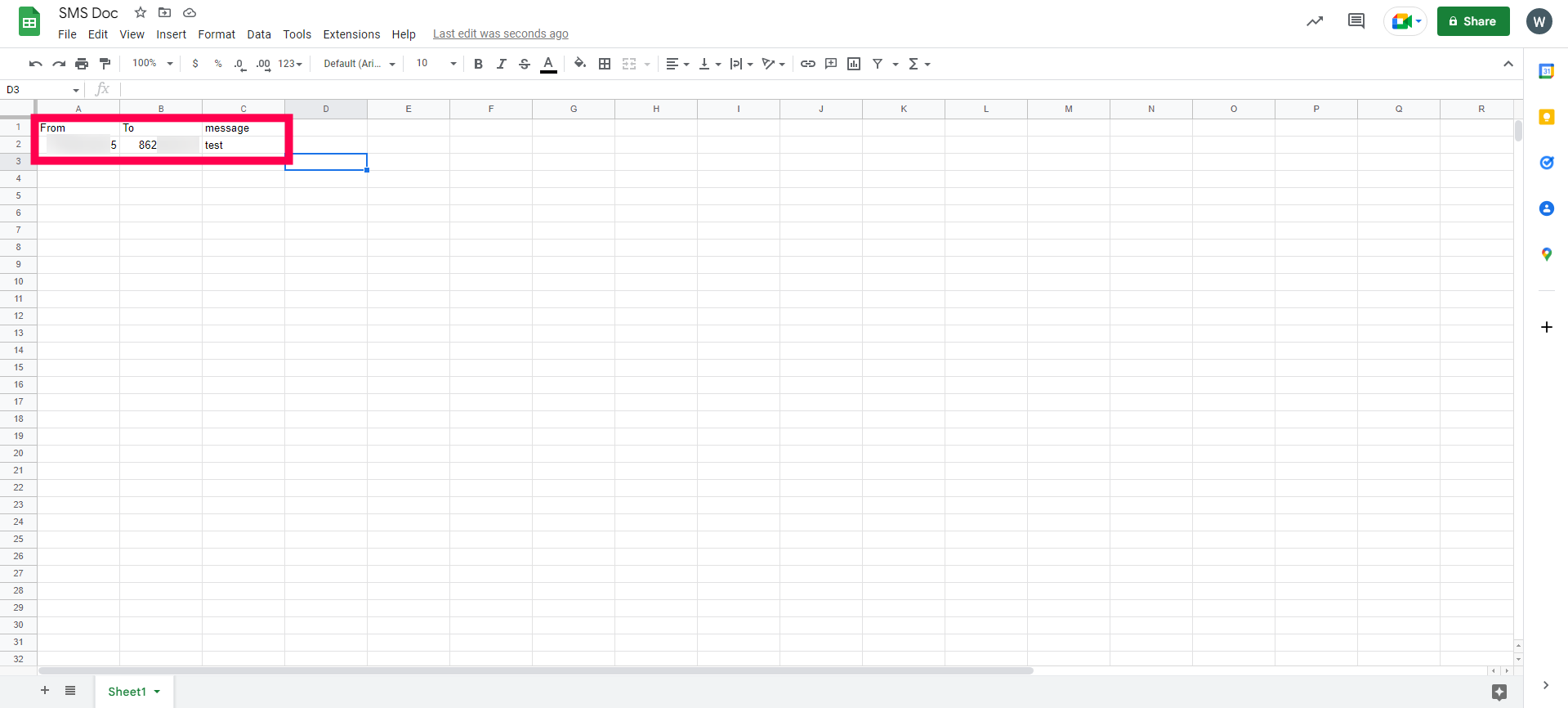
Task: Format as currency with dollar icon
Action: pyautogui.click(x=195, y=64)
